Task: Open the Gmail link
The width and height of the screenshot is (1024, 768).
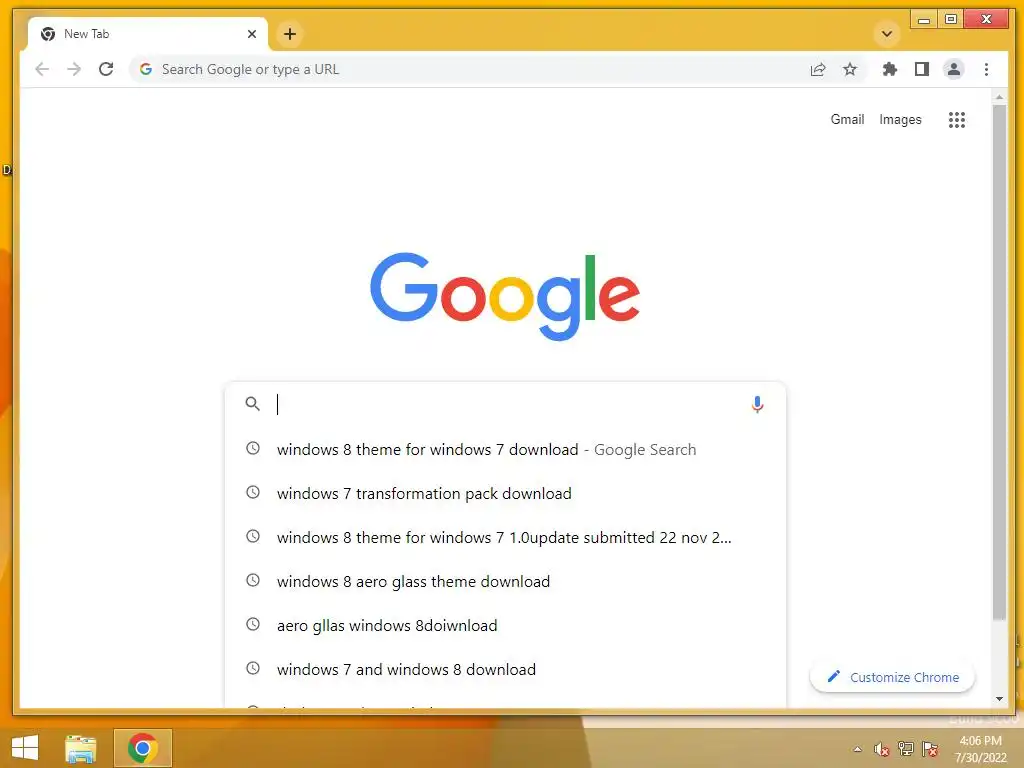Action: click(847, 120)
